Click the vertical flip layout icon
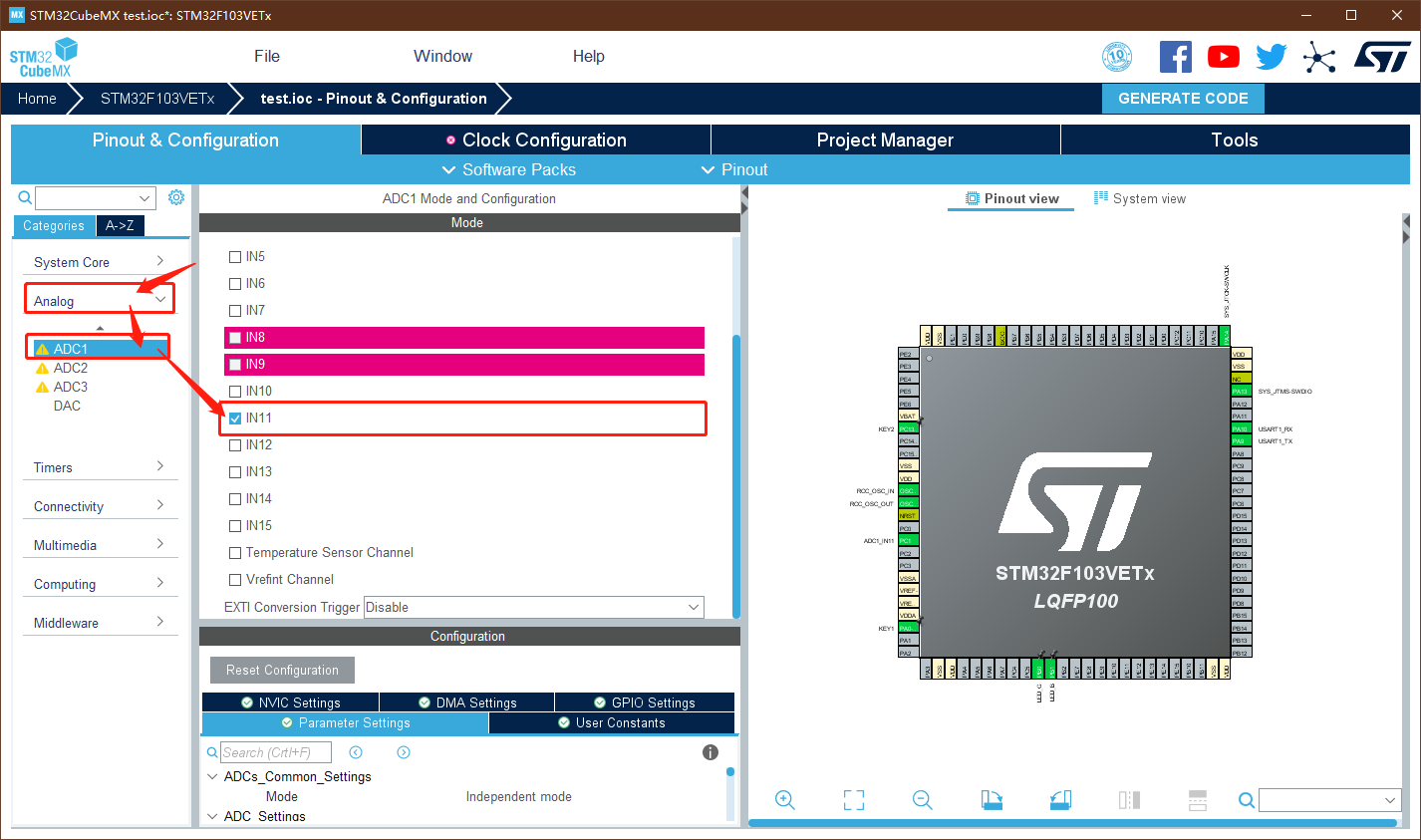 [1129, 800]
